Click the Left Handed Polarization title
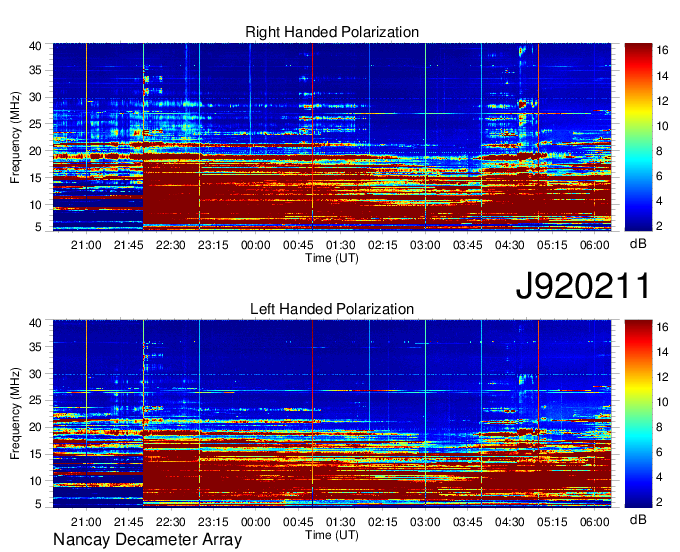This screenshot has height=552, width=680. pyautogui.click(x=332, y=309)
